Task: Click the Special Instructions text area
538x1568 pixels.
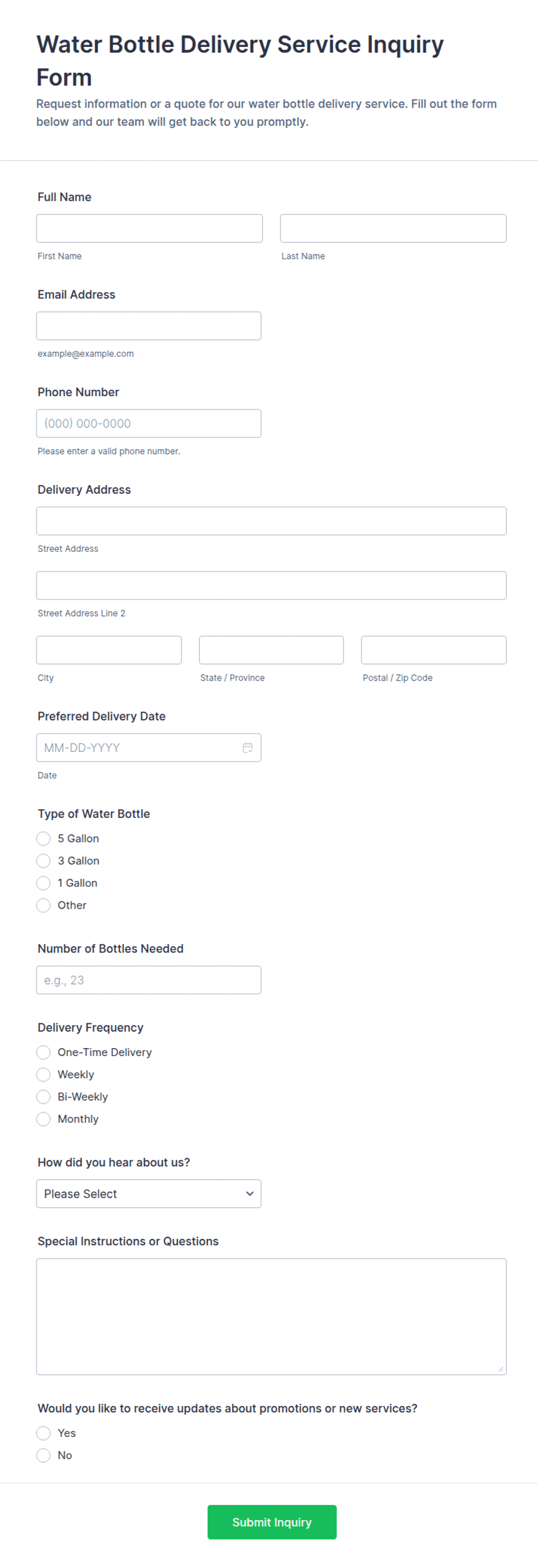Action: click(271, 1316)
